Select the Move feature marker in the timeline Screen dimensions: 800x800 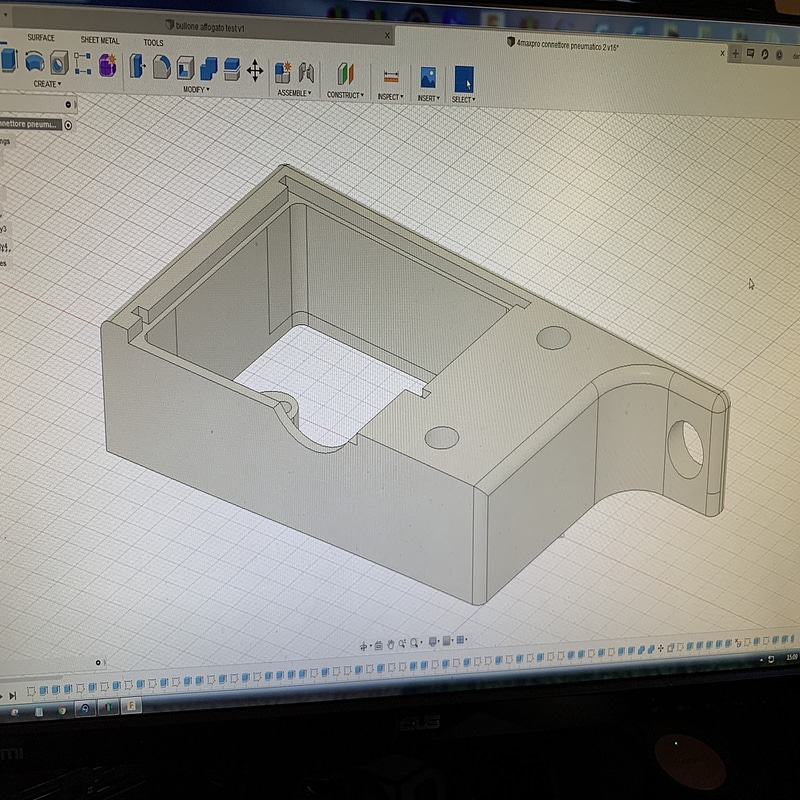tap(661, 648)
